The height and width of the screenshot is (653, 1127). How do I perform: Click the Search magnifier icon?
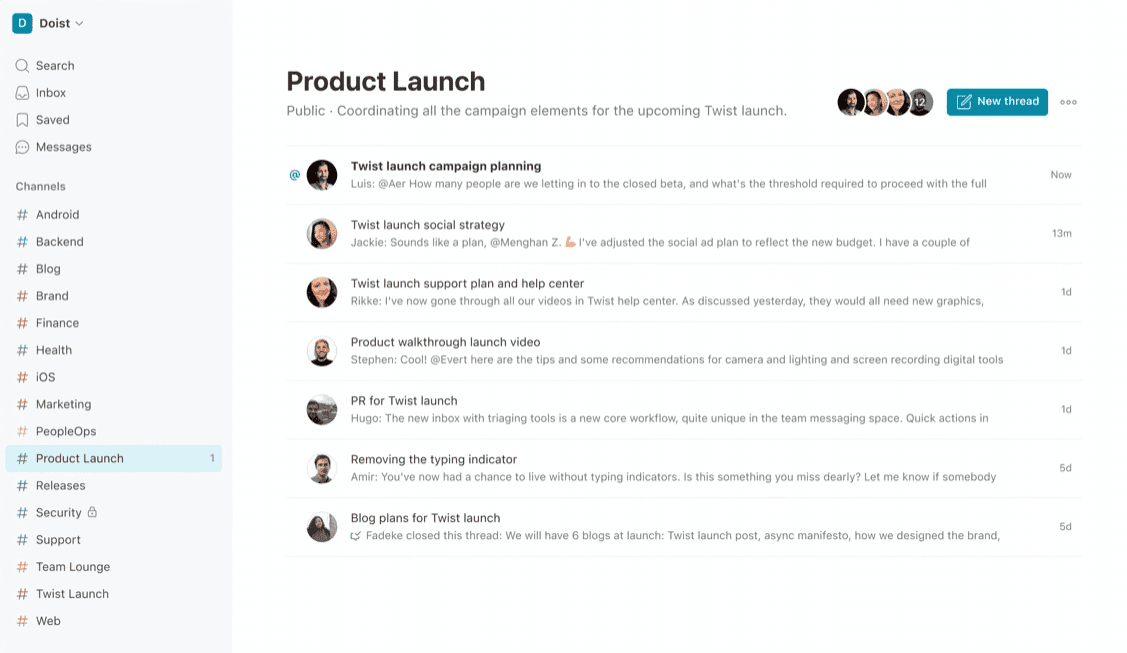point(22,65)
